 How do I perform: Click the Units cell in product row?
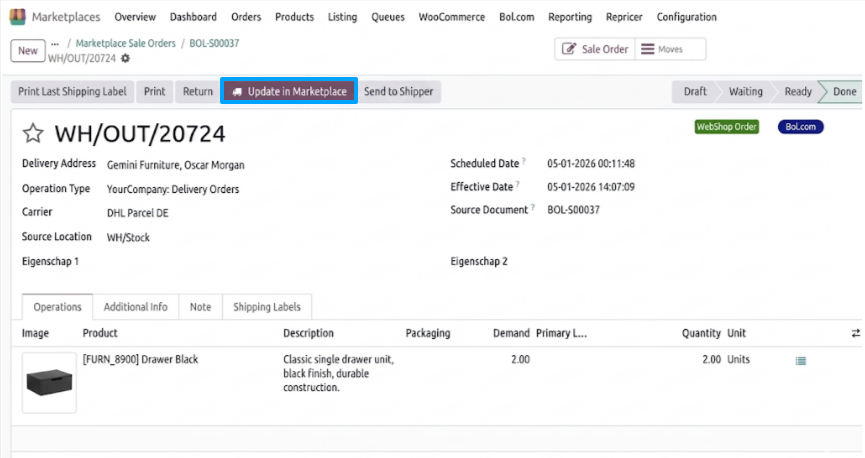point(738,360)
